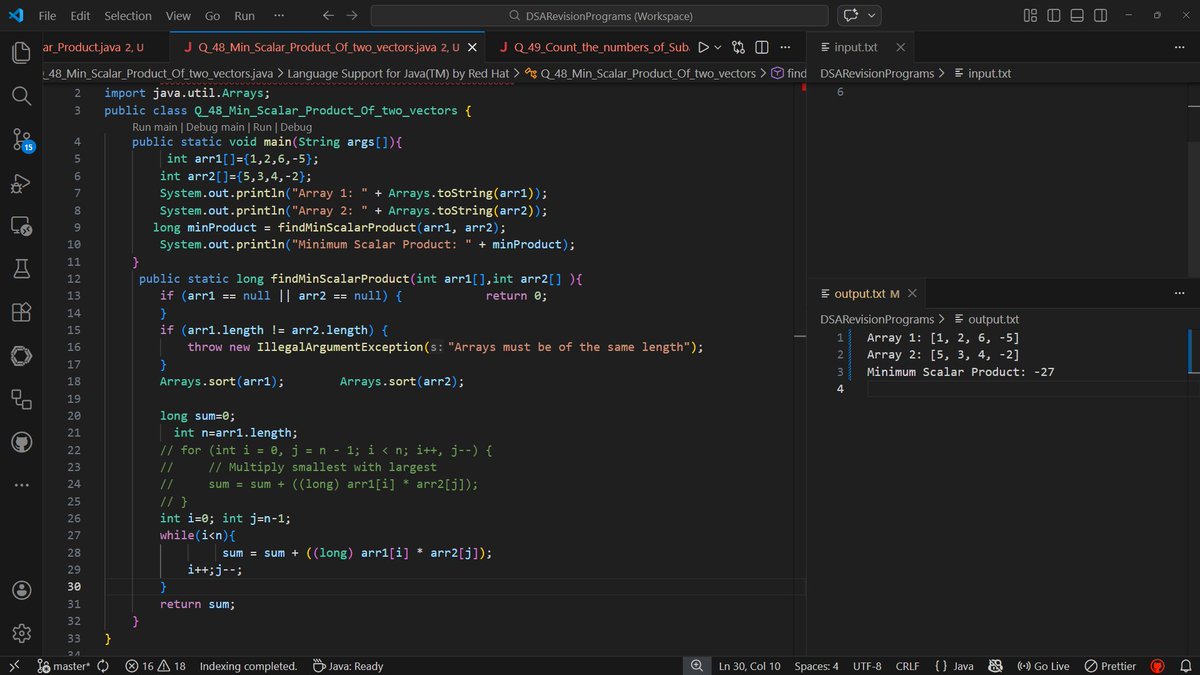
Task: Toggle the Primary Side Bar visibility
Action: (1054, 16)
